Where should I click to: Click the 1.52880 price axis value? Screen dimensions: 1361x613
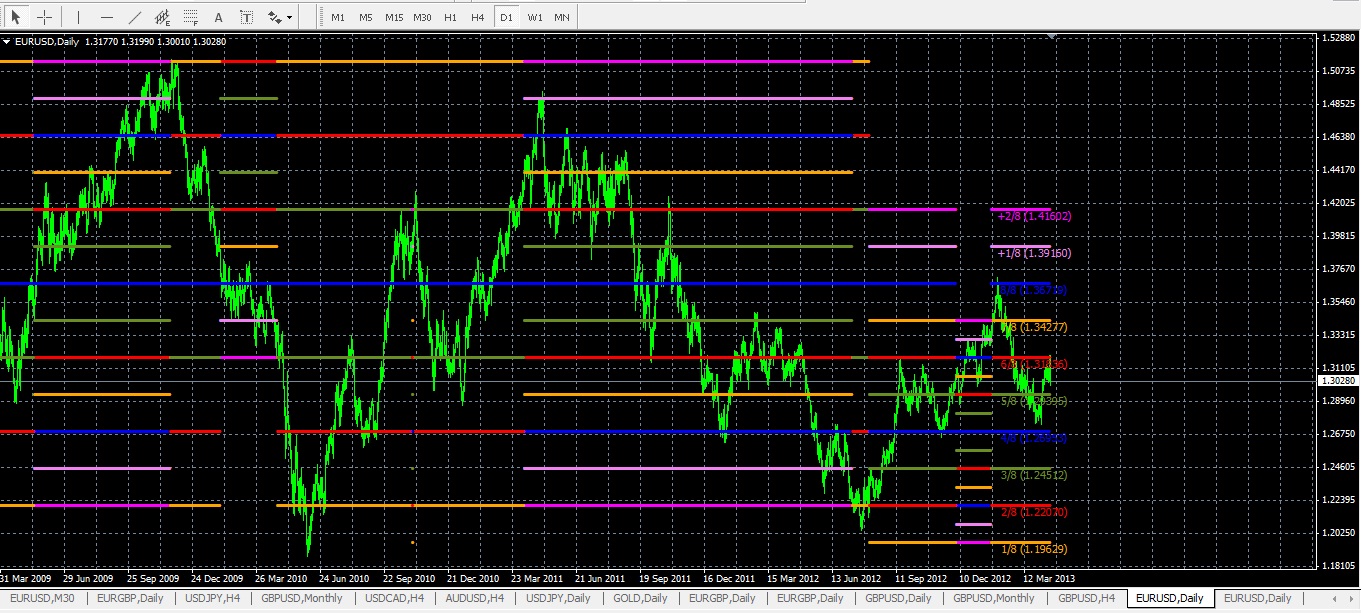coord(1337,38)
